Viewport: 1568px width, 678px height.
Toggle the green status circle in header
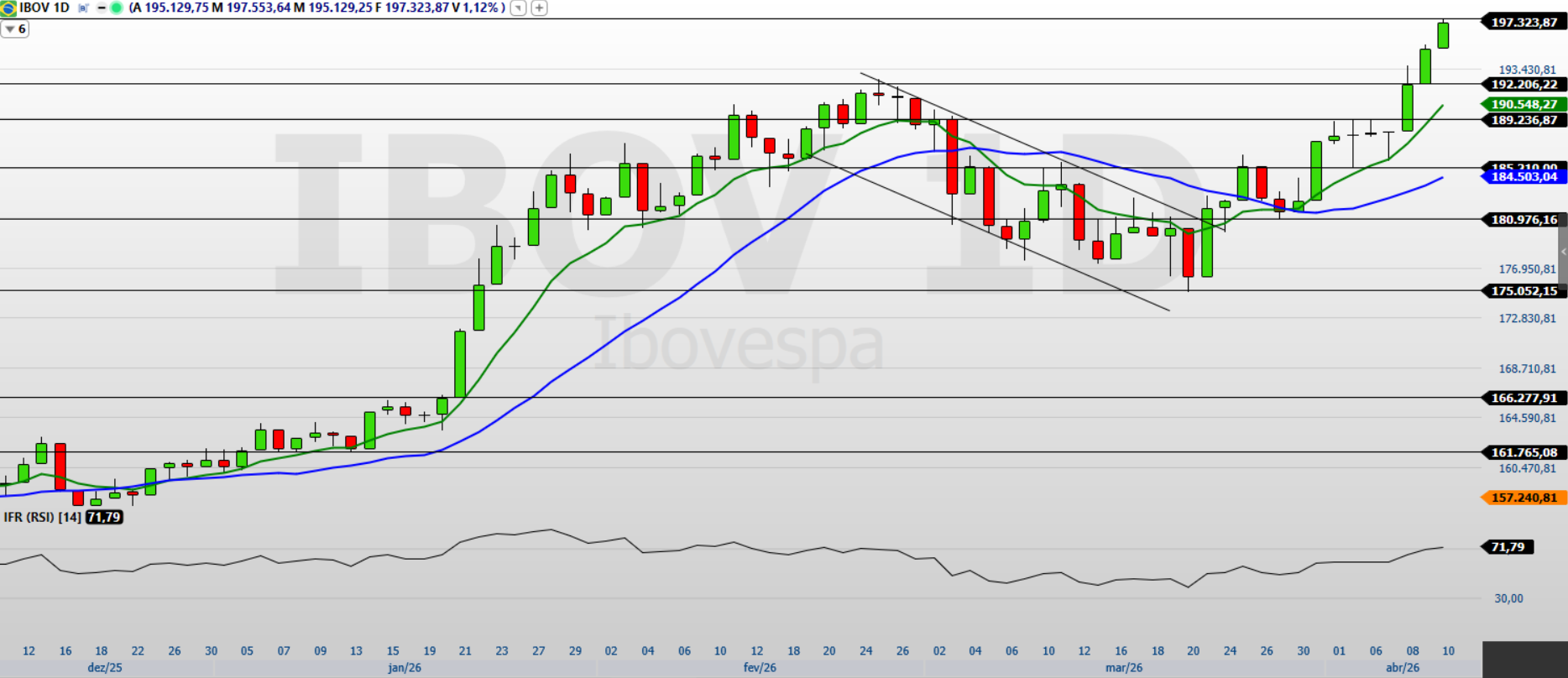[x=116, y=8]
